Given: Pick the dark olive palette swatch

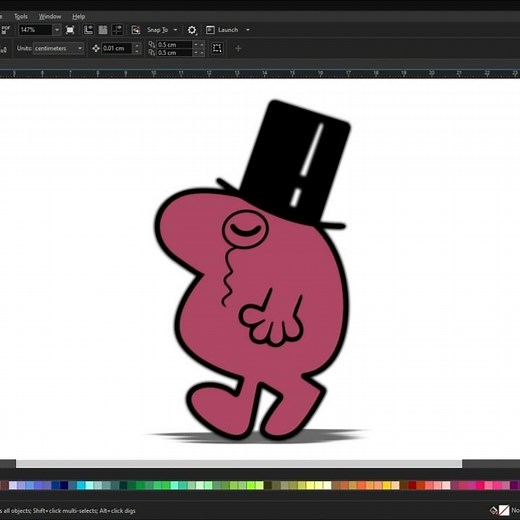Looking at the screenshot, I should tap(268, 485).
